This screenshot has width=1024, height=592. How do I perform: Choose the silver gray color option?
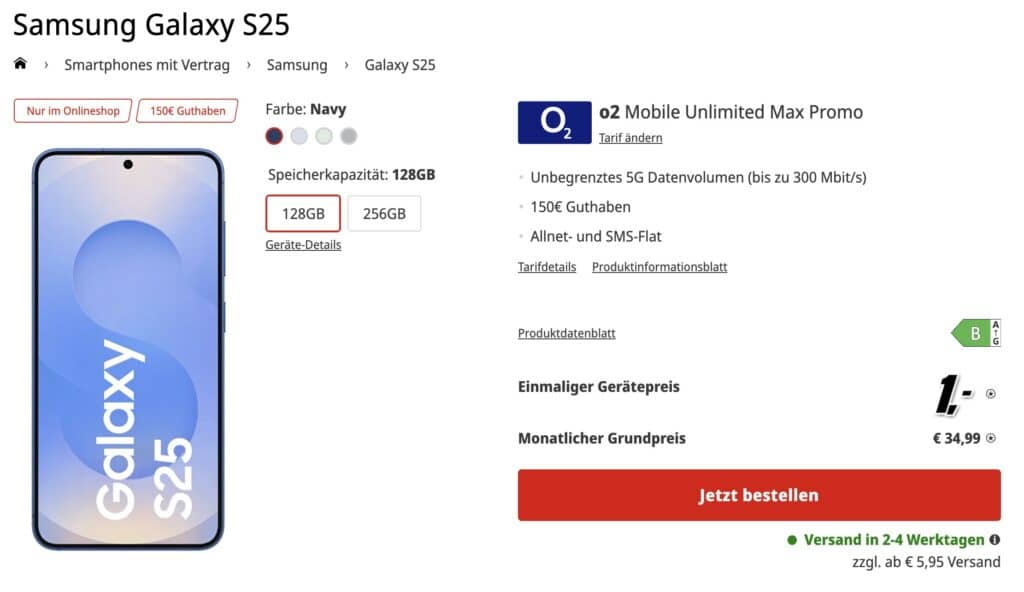pyautogui.click(x=348, y=136)
